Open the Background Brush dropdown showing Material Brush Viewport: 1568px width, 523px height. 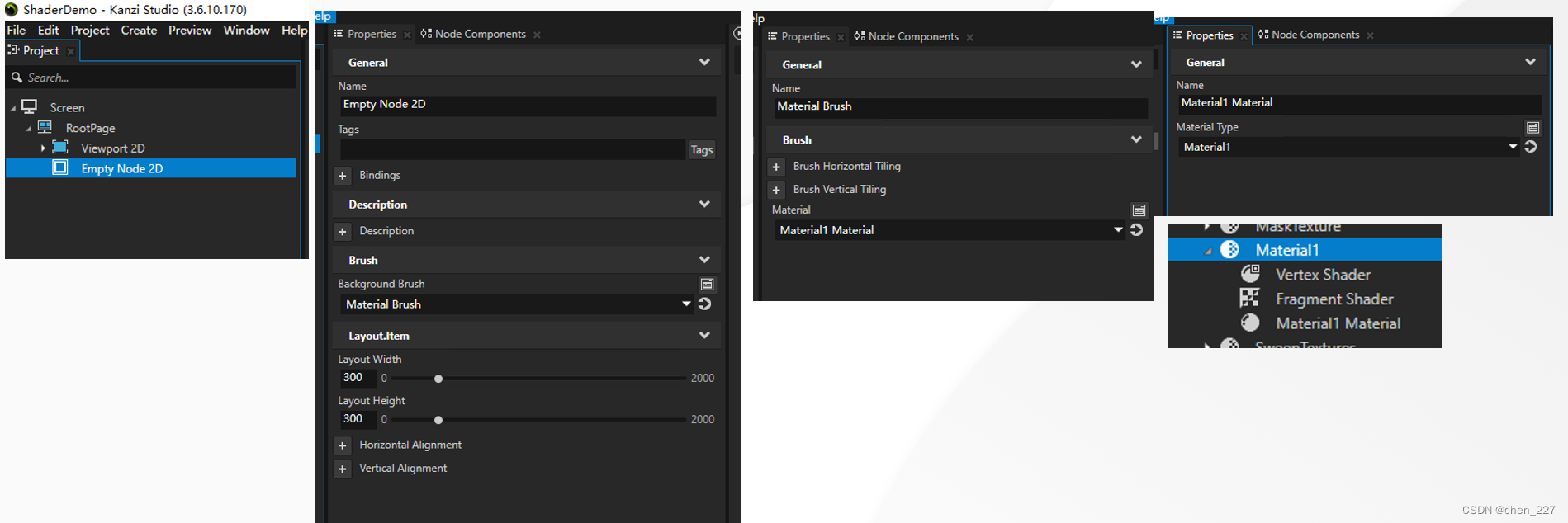[x=517, y=304]
